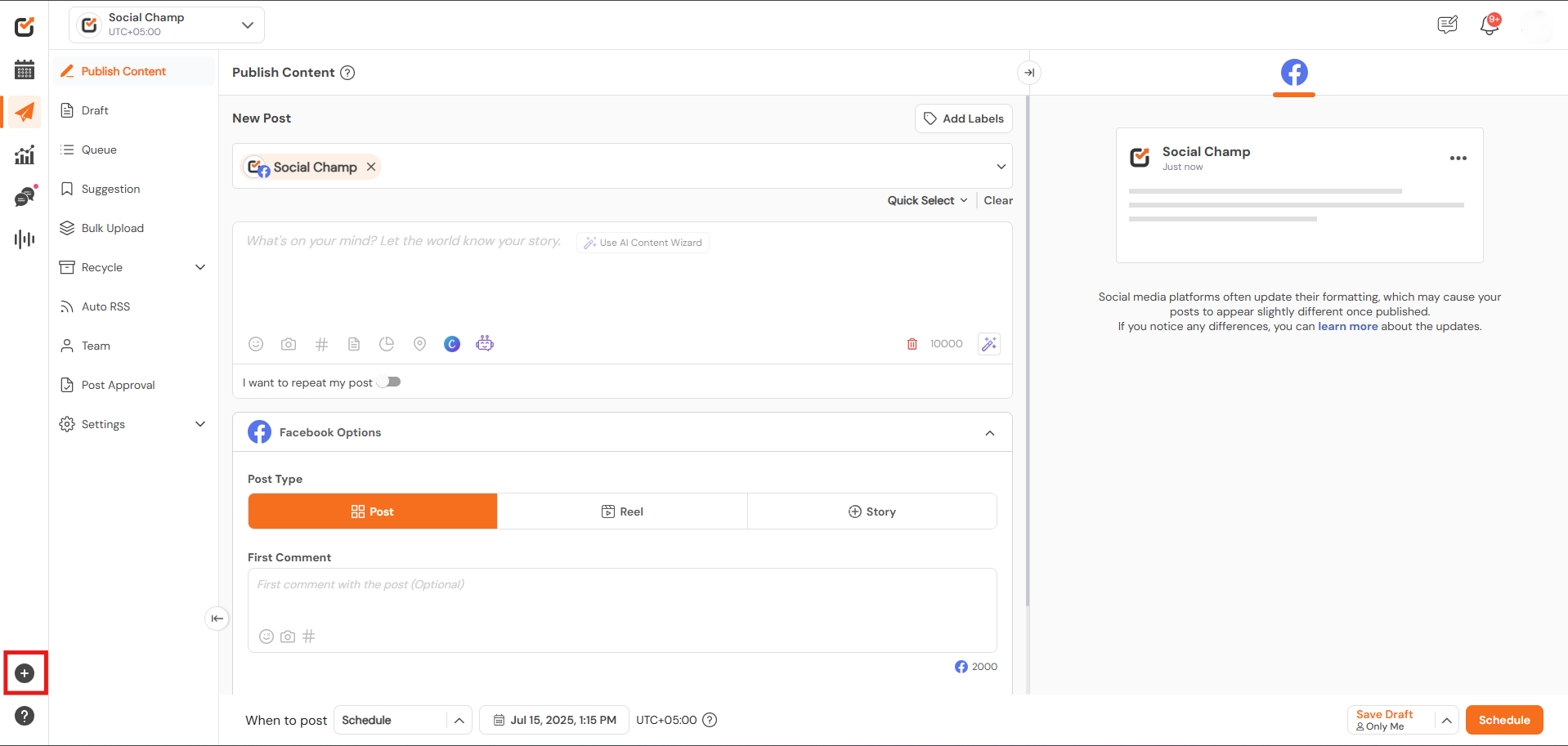Collapse the Facebook Options section
The height and width of the screenshot is (746, 1568).
pos(990,433)
